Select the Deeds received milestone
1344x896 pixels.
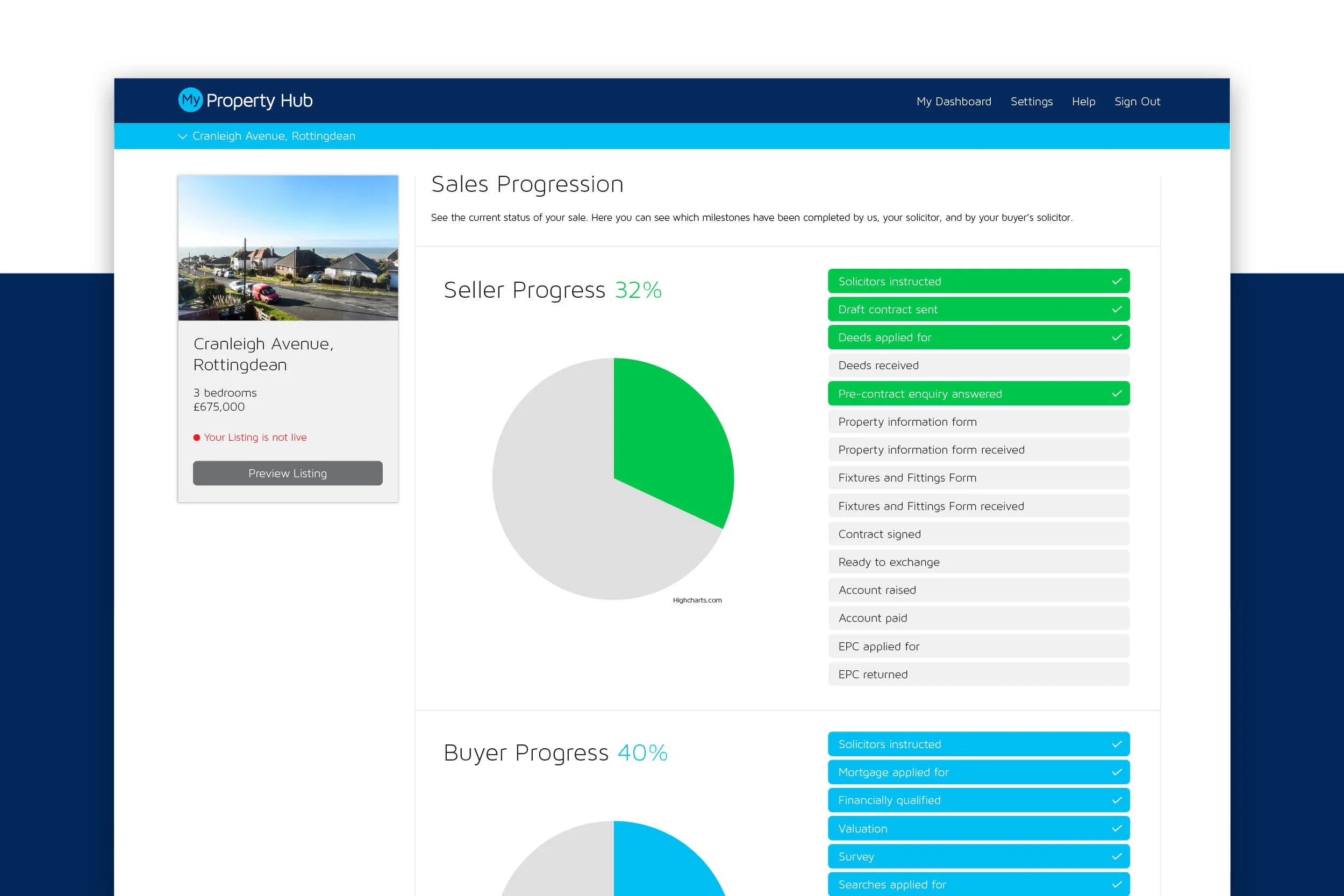[979, 365]
